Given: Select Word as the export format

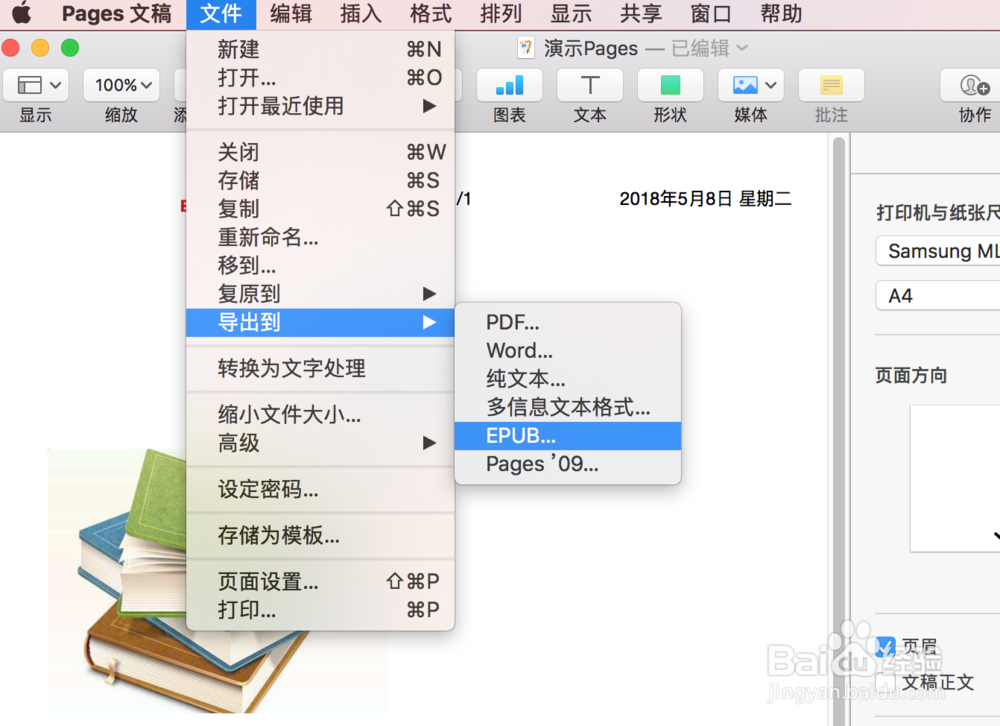Looking at the screenshot, I should pos(519,351).
